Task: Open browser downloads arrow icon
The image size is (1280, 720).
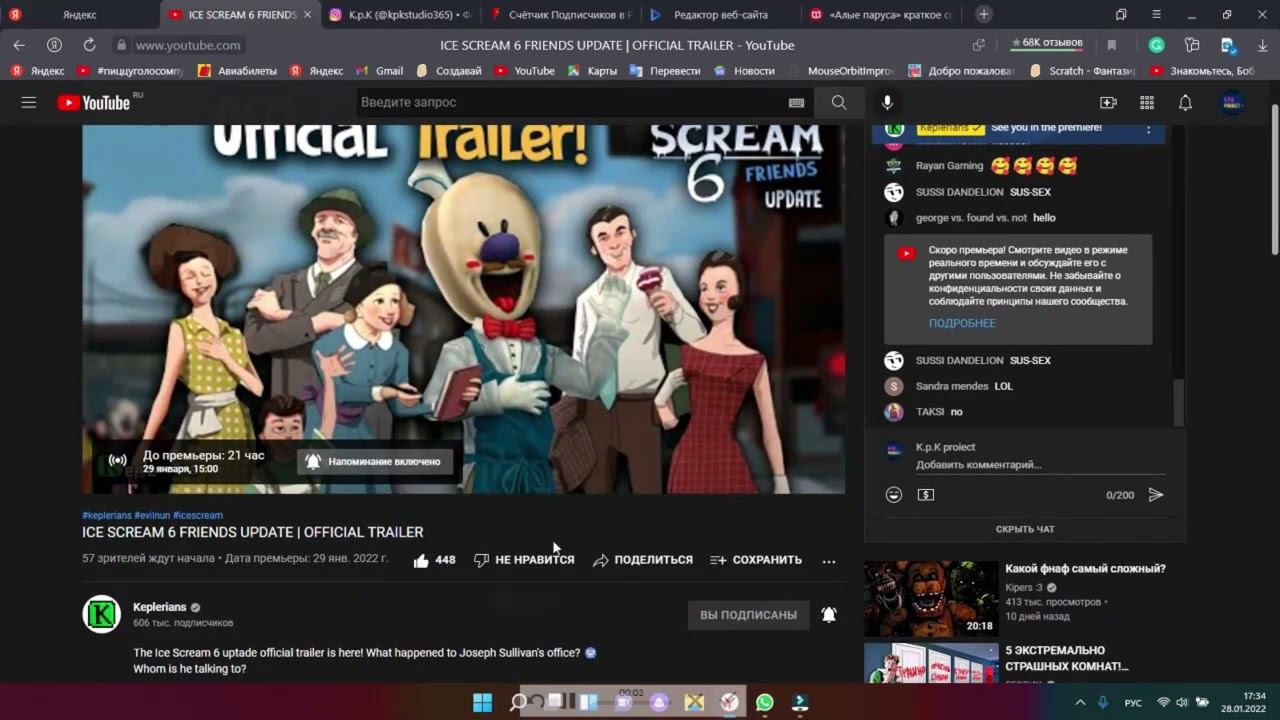Action: coord(1262,45)
